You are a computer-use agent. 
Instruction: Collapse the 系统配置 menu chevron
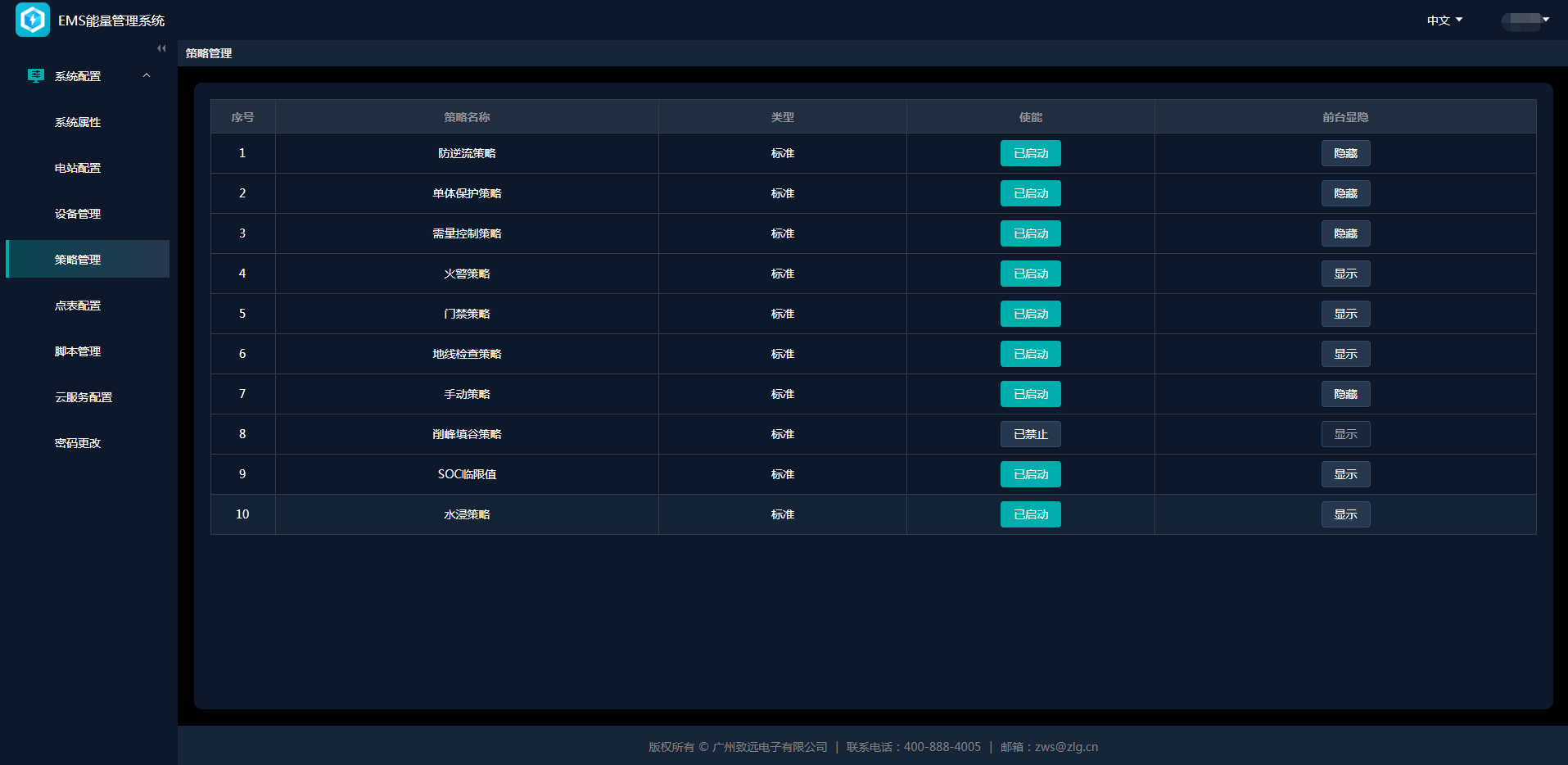click(147, 75)
